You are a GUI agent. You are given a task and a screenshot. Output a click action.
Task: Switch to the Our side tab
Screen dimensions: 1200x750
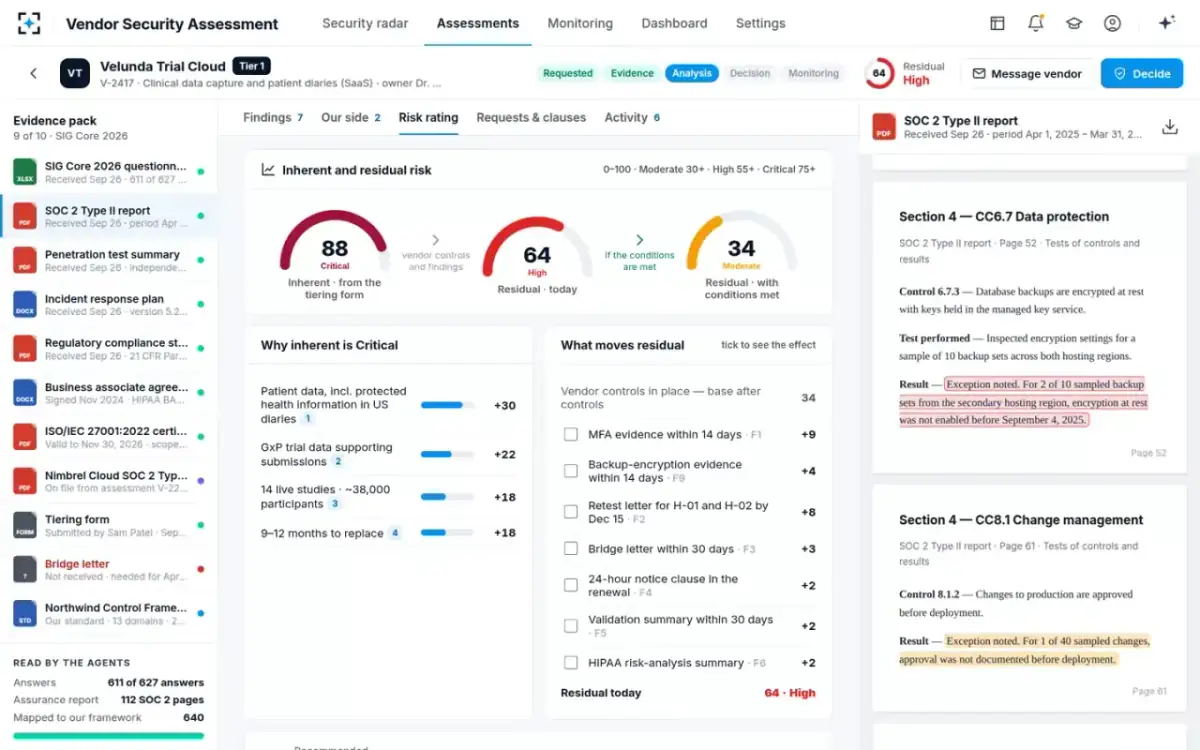351,117
